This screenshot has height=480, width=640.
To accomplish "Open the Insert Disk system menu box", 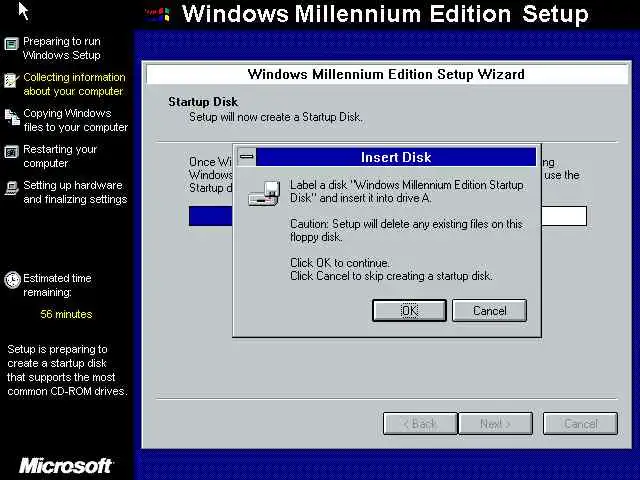I will 247,157.
